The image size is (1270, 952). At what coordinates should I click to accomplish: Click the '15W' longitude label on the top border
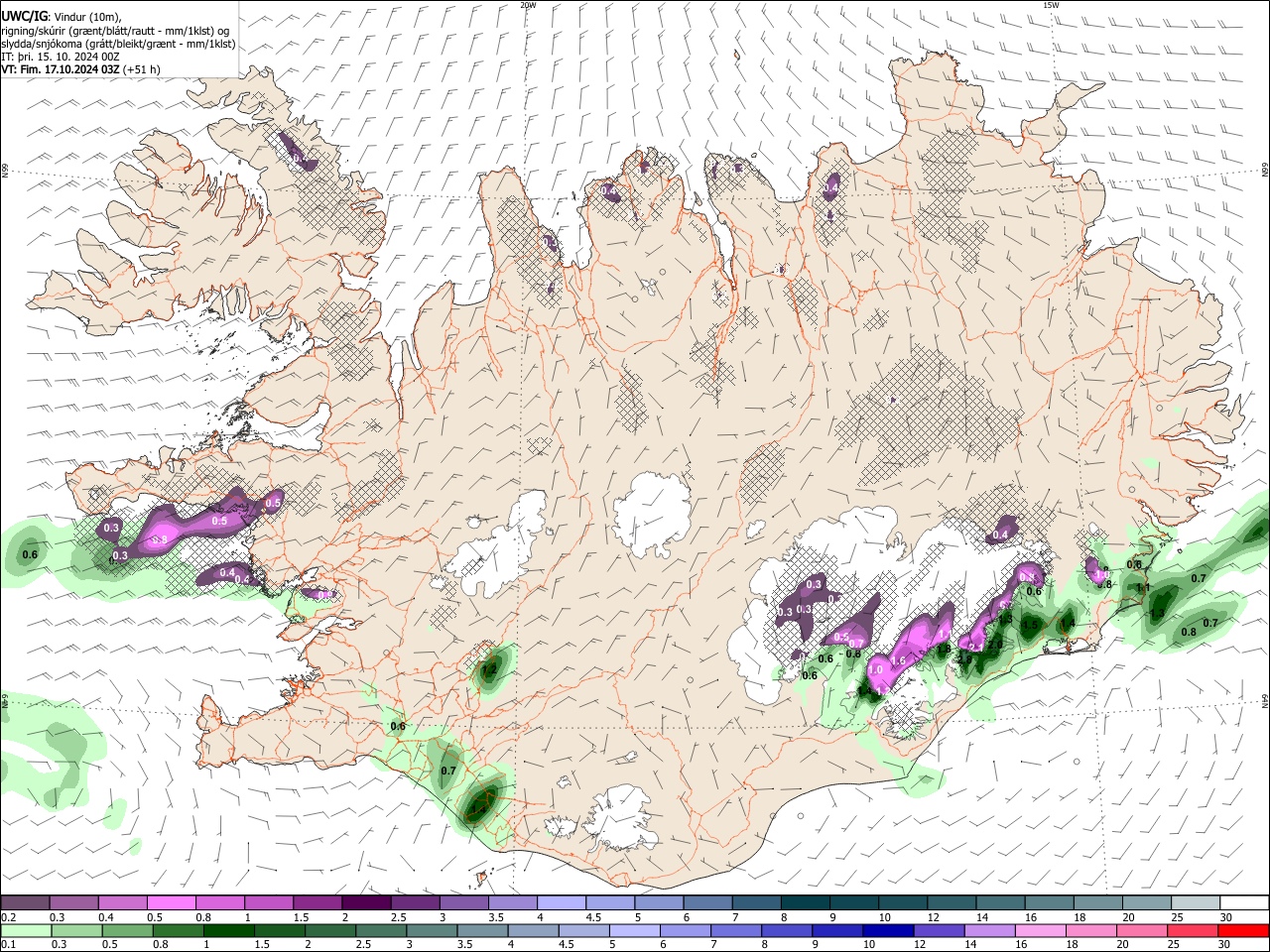pyautogui.click(x=1051, y=5)
